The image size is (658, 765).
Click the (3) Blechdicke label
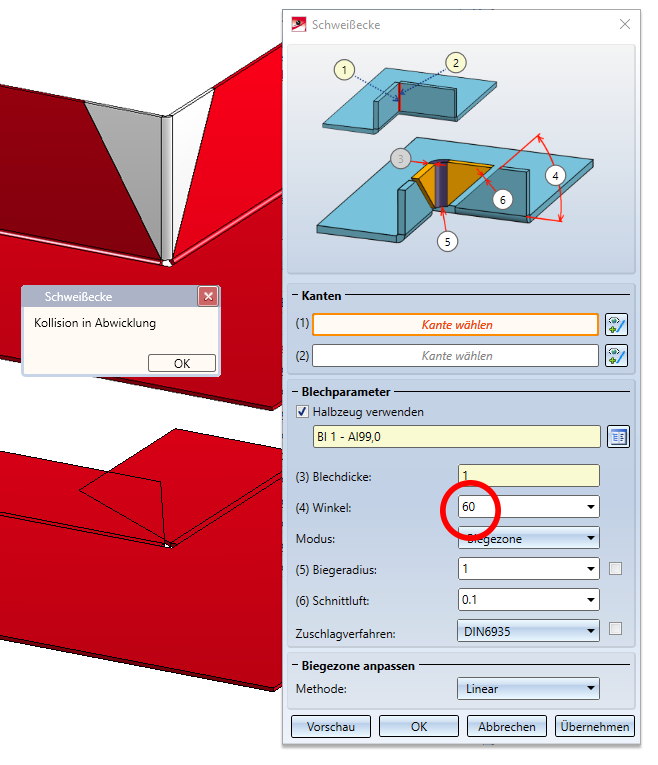click(334, 477)
